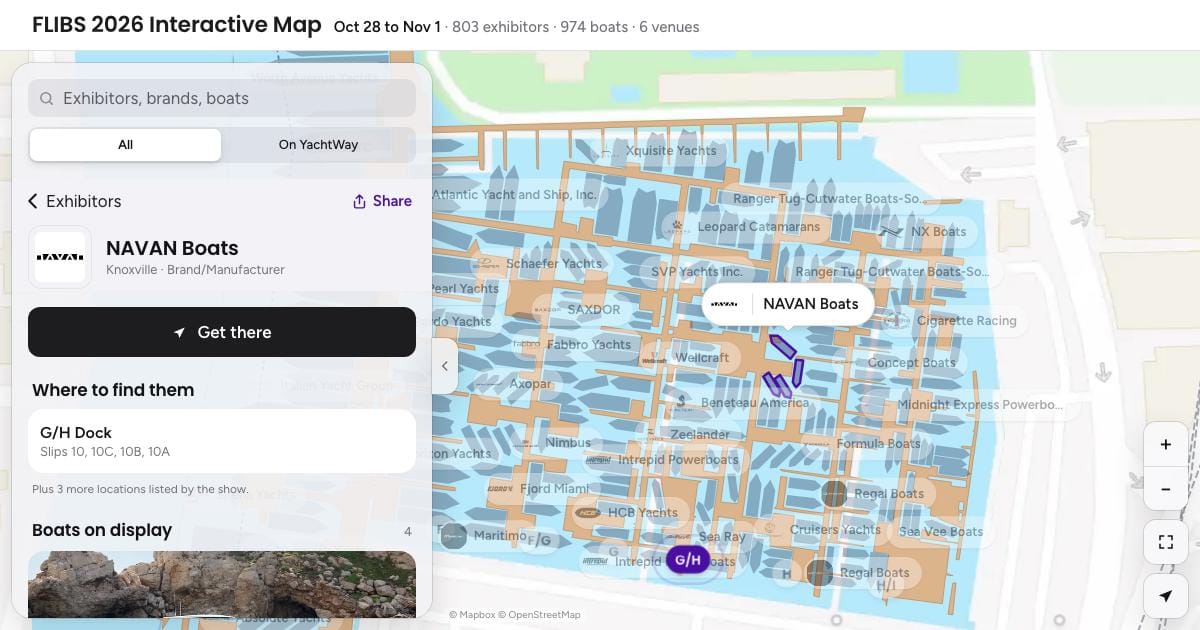Zoom in on the map
Viewport: 1200px width, 630px height.
(1165, 444)
